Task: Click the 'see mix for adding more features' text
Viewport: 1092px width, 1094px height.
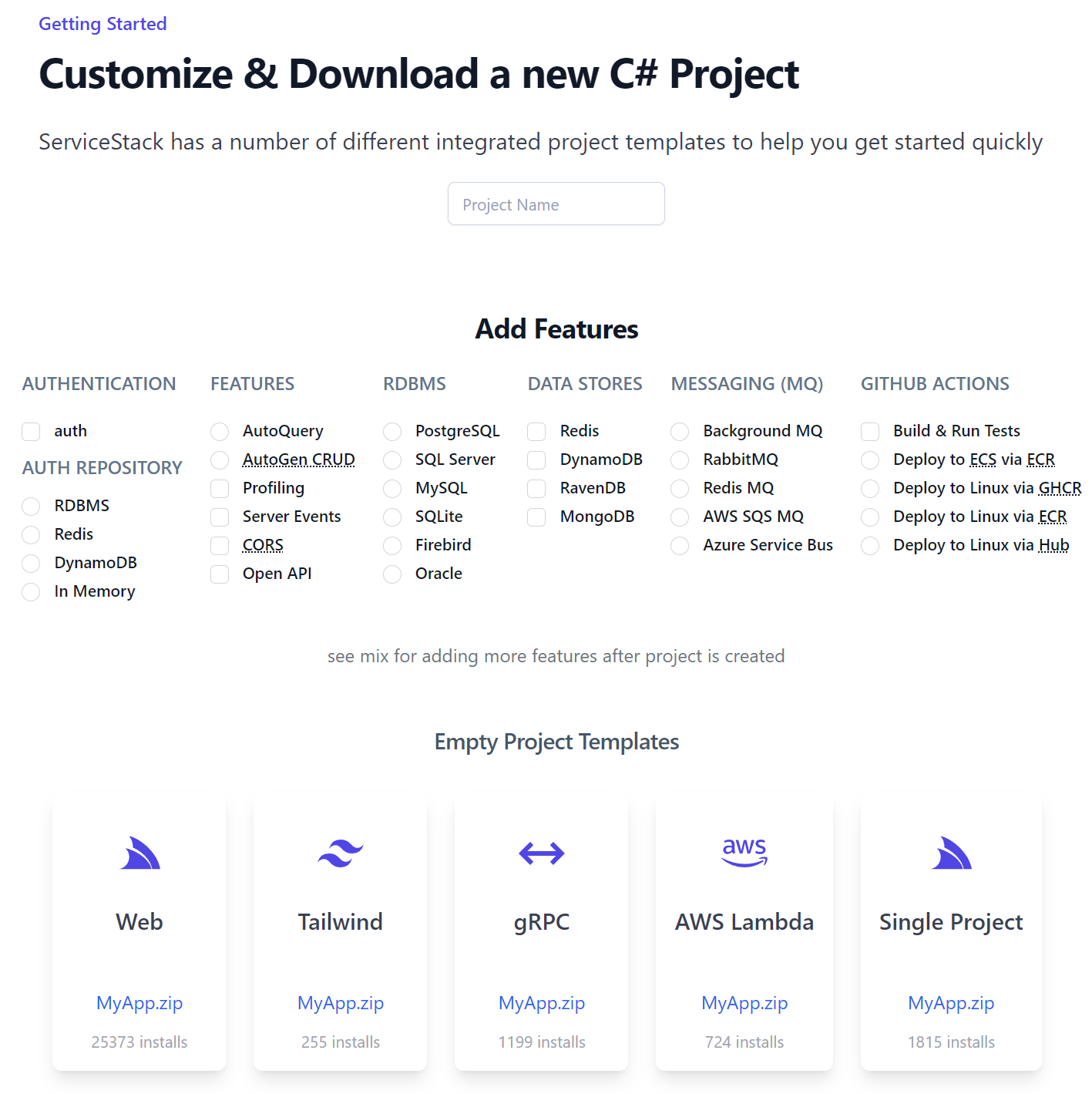Action: (x=556, y=656)
